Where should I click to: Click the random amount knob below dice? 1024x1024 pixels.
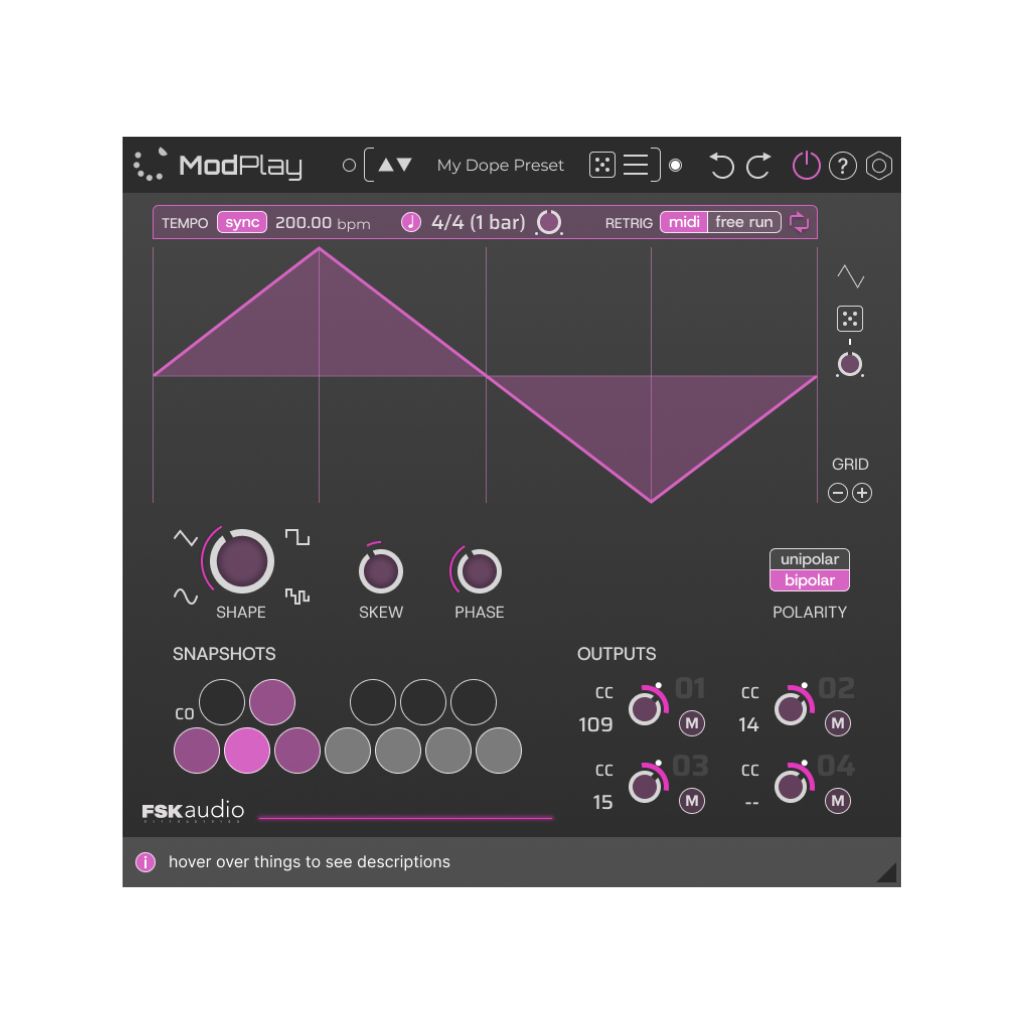coord(850,364)
